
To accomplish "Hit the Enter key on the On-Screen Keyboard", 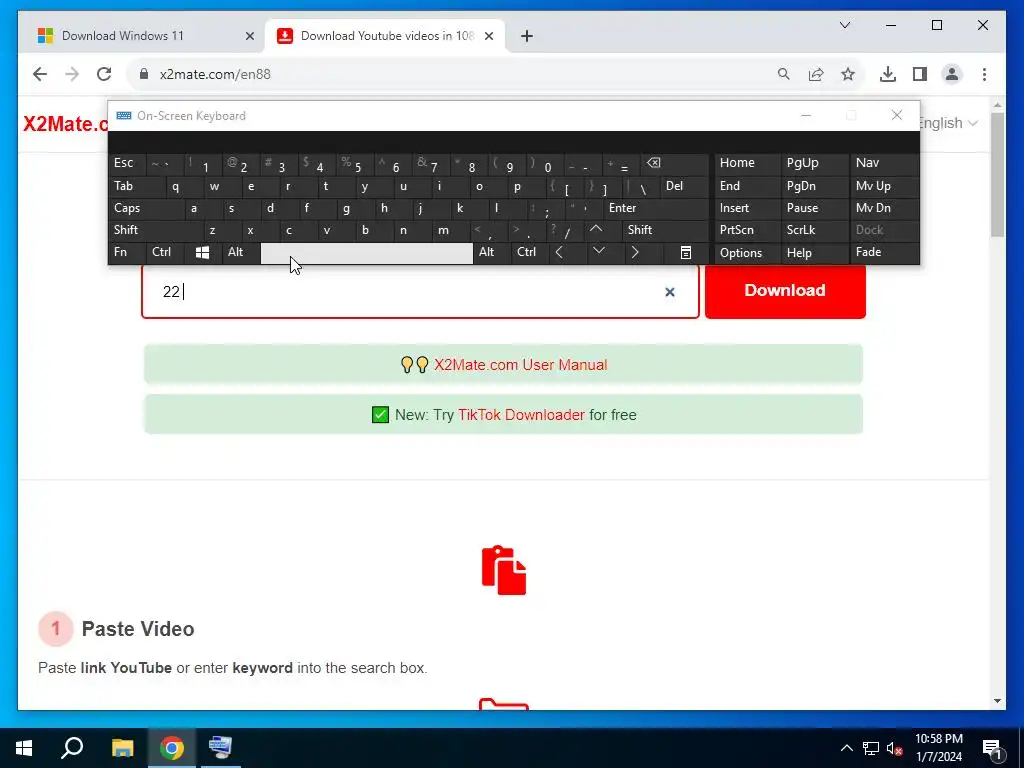I will tap(656, 208).
